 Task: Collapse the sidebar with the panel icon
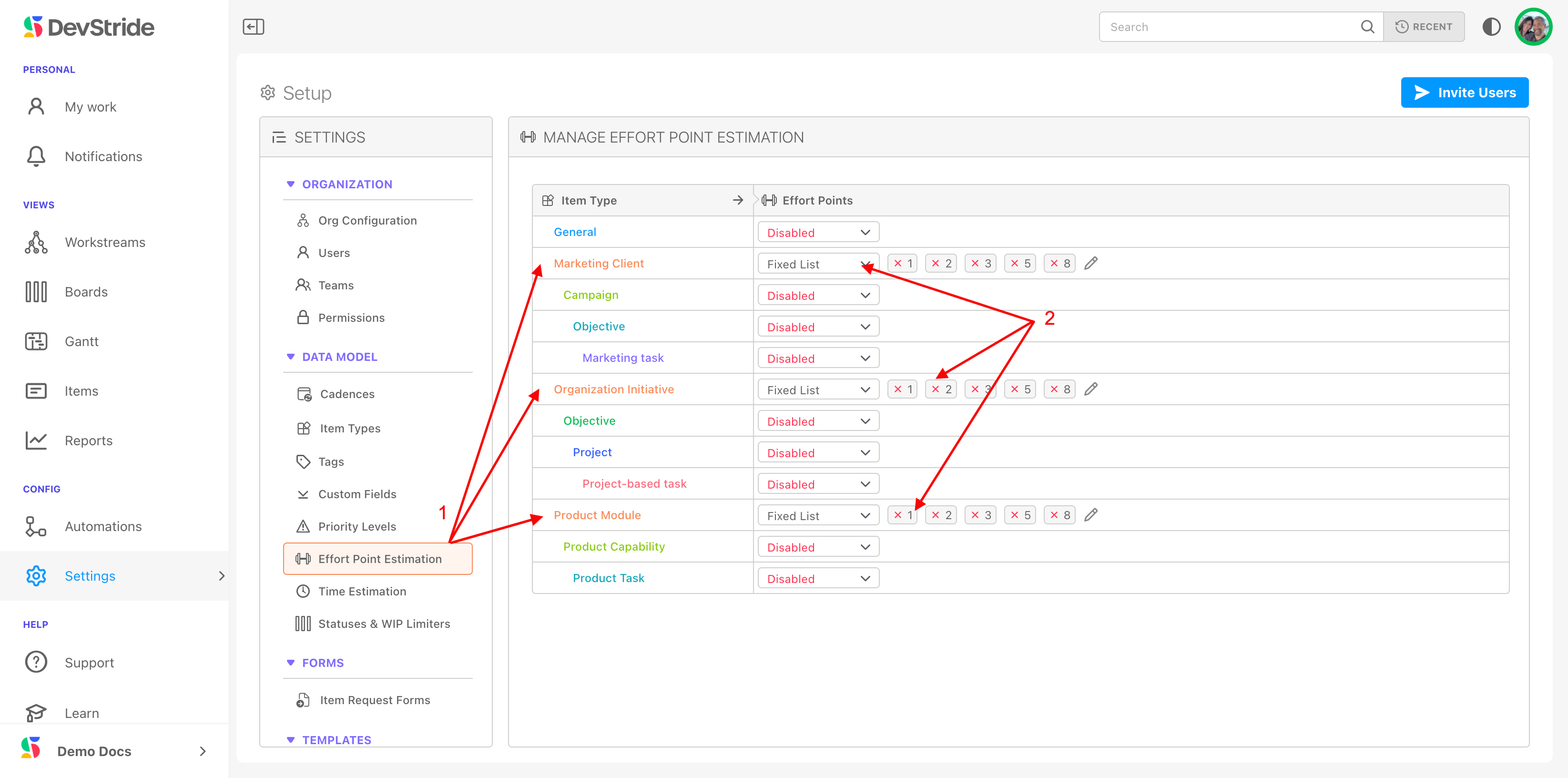coord(253,27)
